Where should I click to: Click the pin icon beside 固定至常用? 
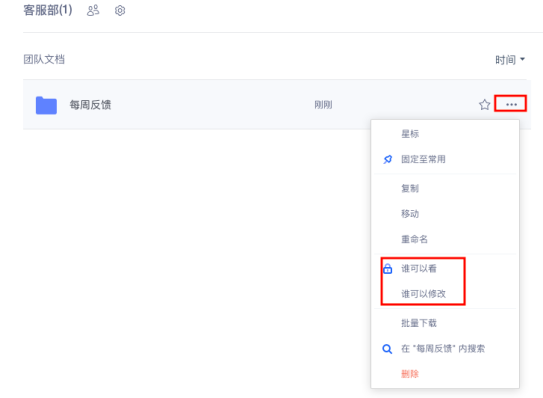tap(388, 159)
